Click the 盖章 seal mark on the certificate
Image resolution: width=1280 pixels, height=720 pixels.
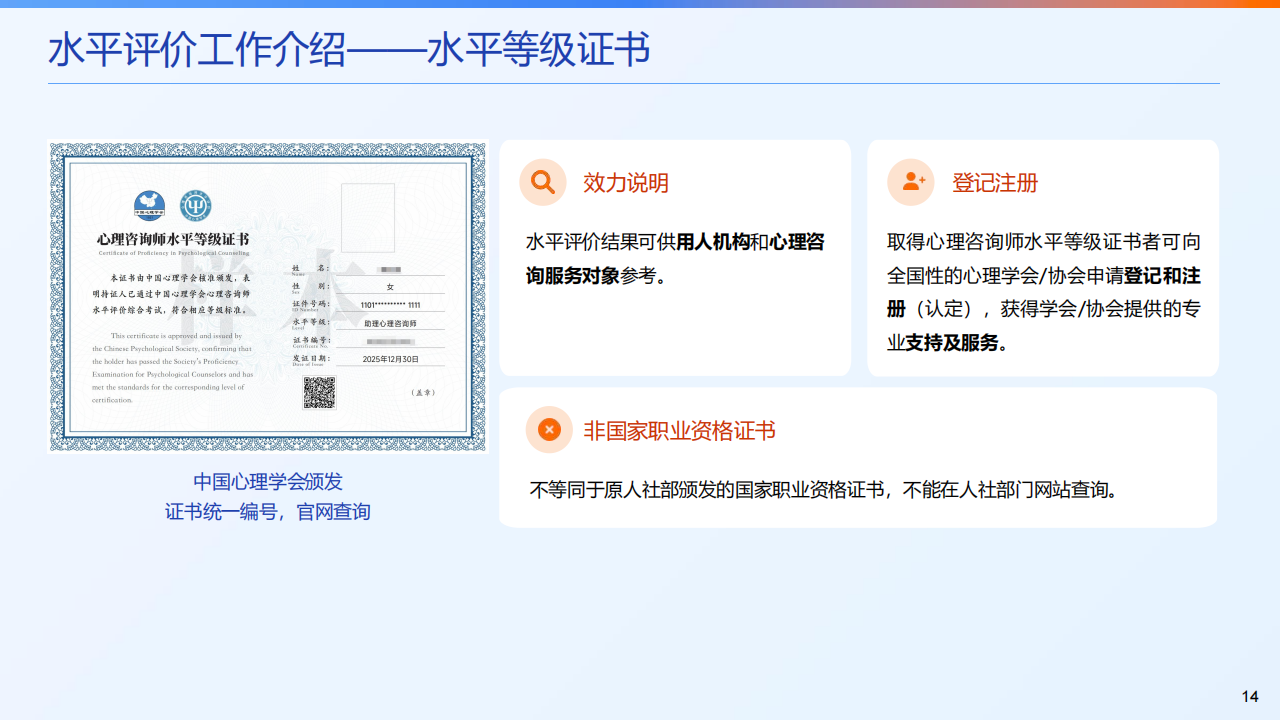coord(425,391)
